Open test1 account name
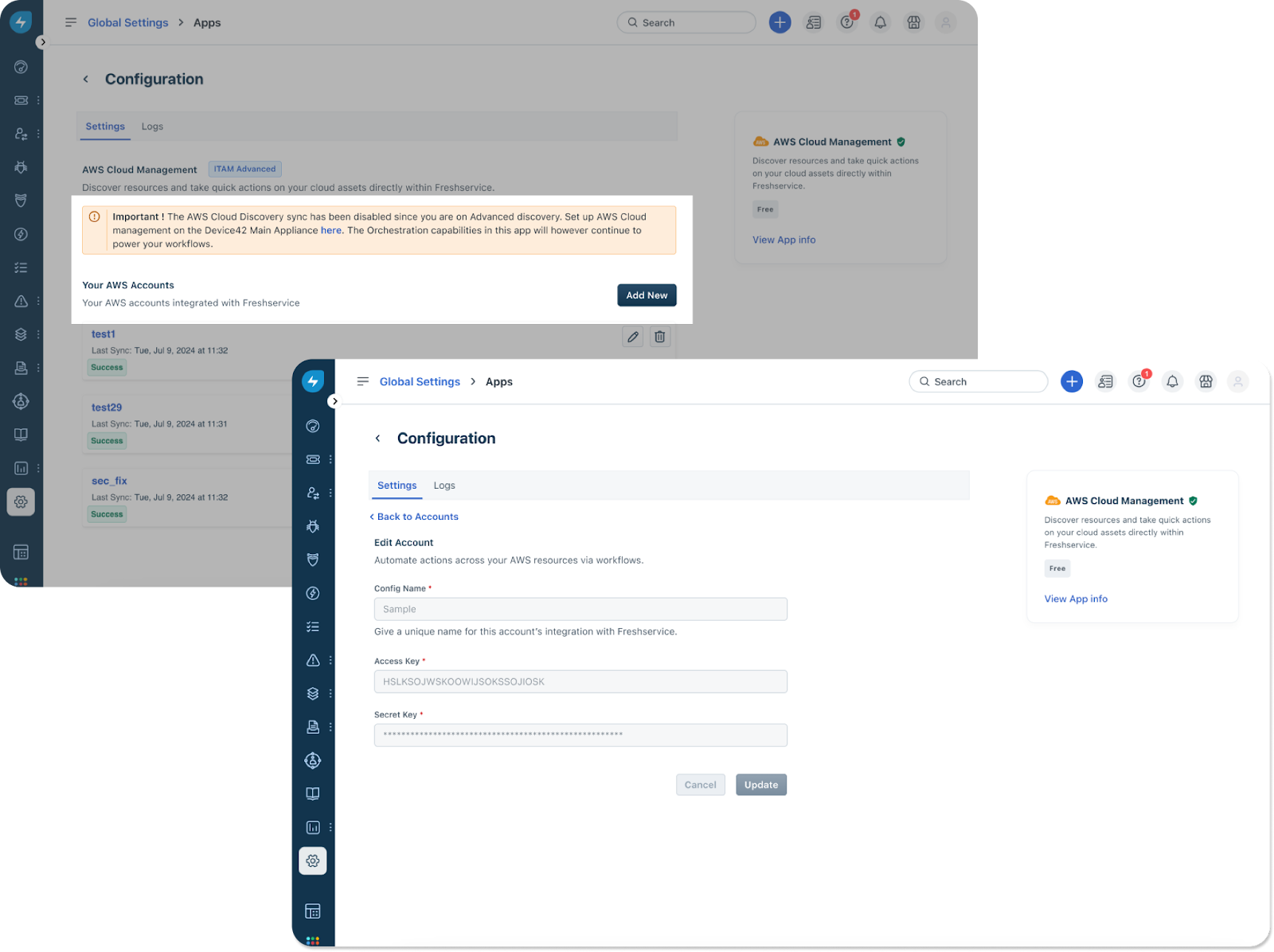This screenshot has height=952, width=1274. (x=104, y=334)
